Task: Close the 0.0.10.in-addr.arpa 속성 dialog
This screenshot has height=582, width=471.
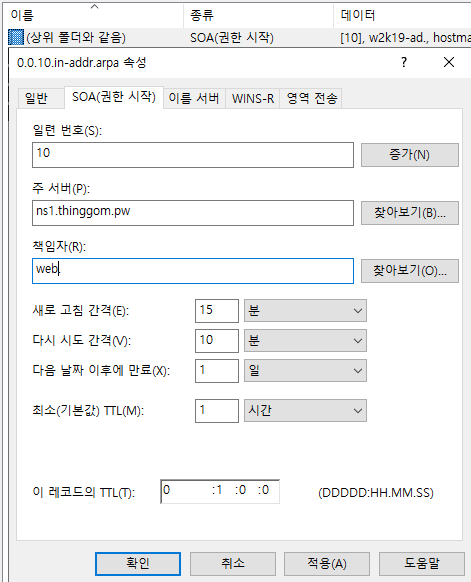Action: (449, 62)
